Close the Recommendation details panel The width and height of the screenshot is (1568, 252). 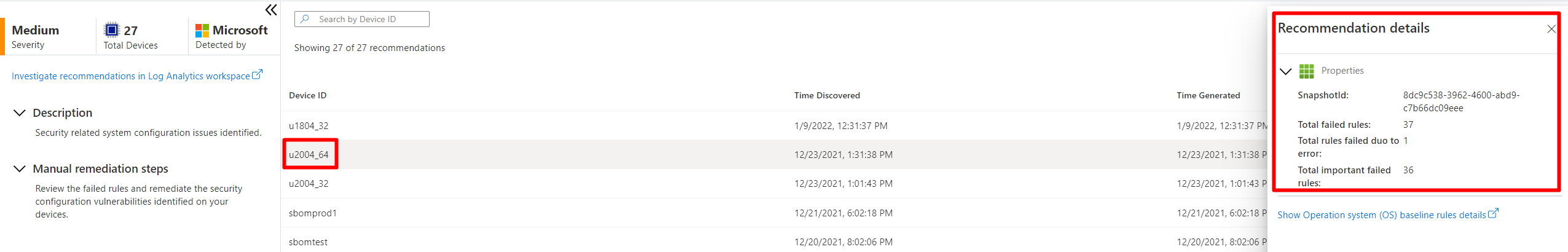pos(1551,29)
